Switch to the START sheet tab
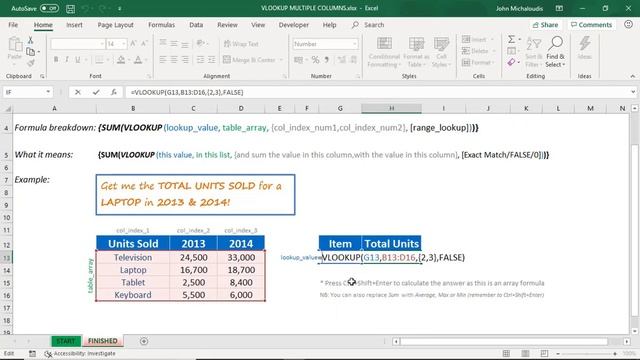The height and width of the screenshot is (360, 640). coord(66,341)
